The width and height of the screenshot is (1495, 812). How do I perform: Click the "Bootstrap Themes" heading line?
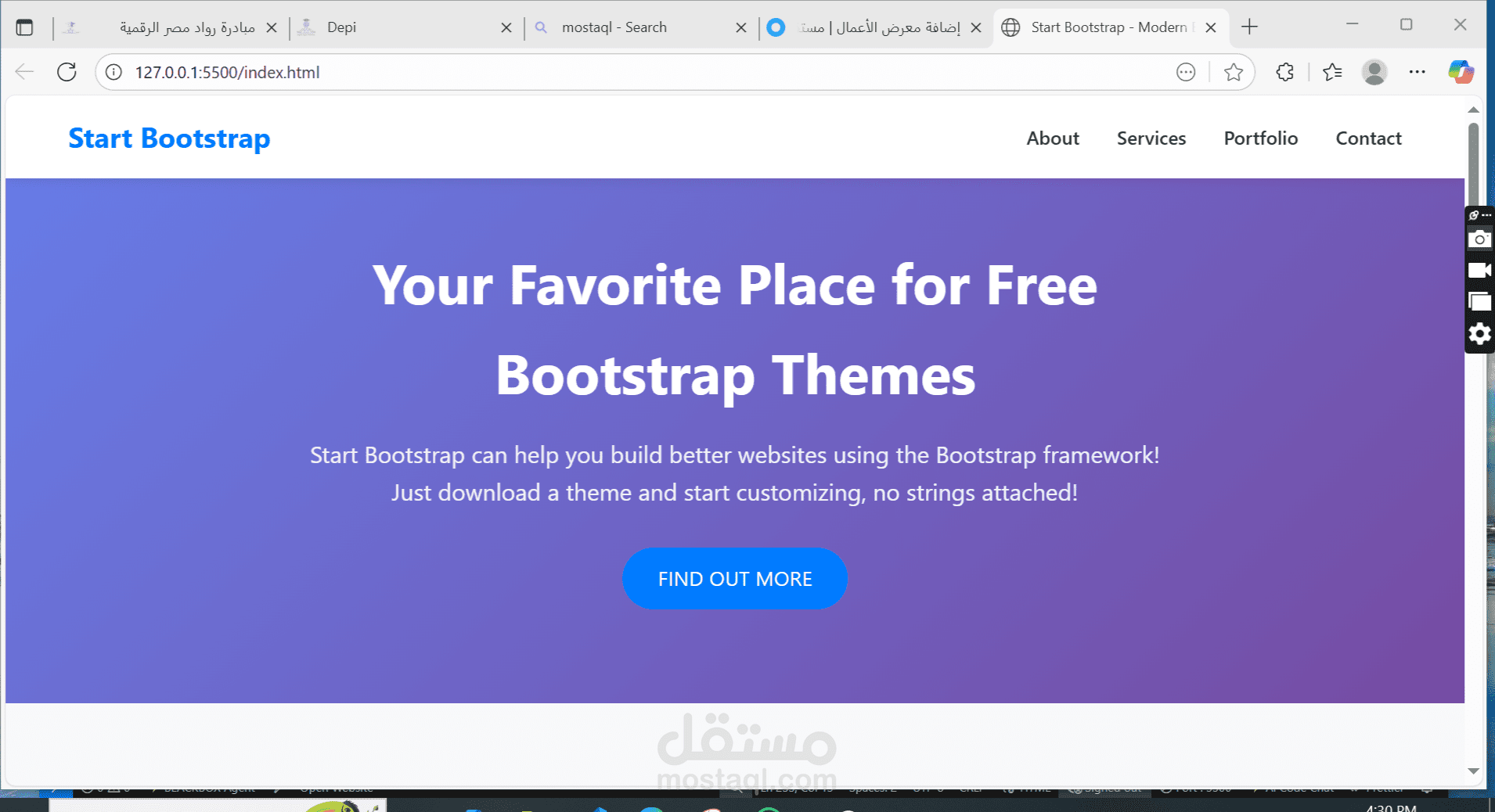(735, 375)
